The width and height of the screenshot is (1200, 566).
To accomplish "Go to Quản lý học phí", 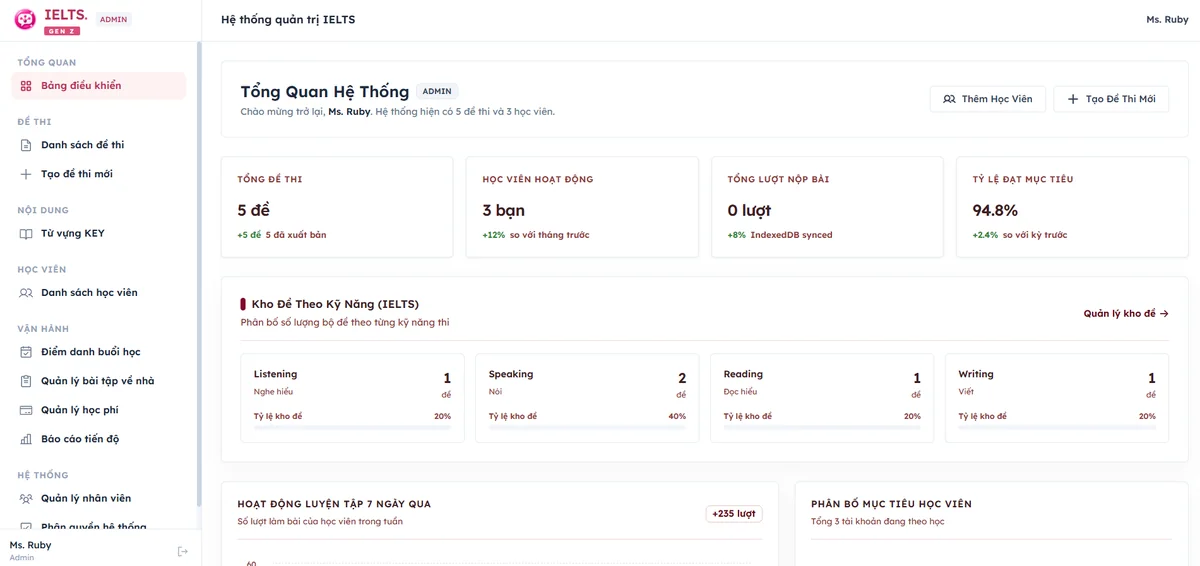I will [x=99, y=410].
